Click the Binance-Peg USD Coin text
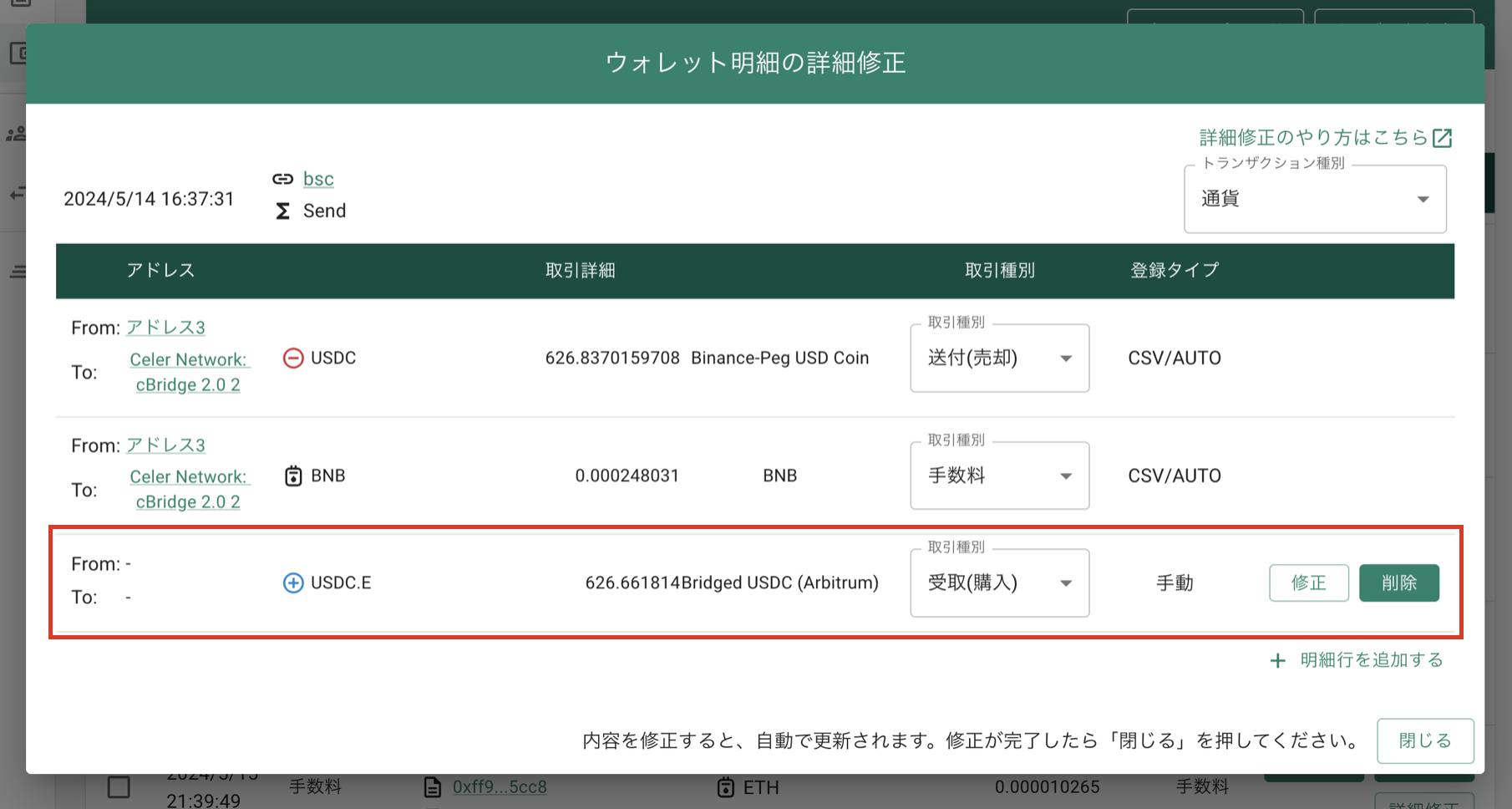This screenshot has height=809, width=1512. 780,359
